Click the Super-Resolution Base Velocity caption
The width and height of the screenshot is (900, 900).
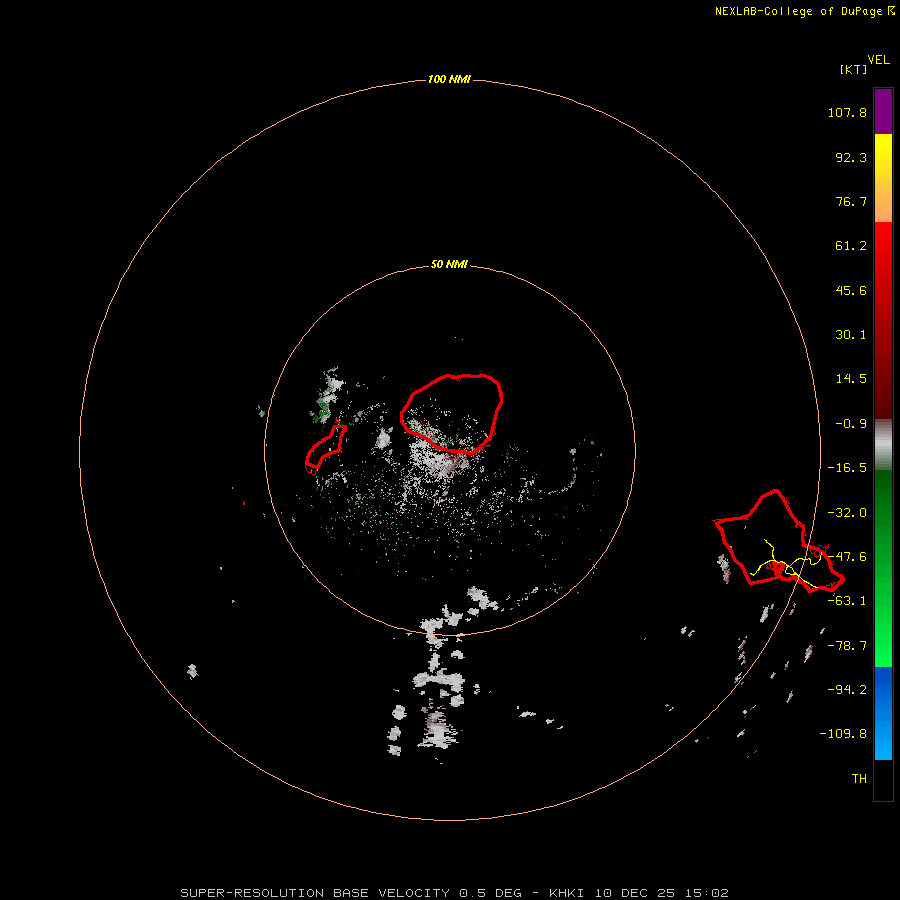click(x=455, y=893)
